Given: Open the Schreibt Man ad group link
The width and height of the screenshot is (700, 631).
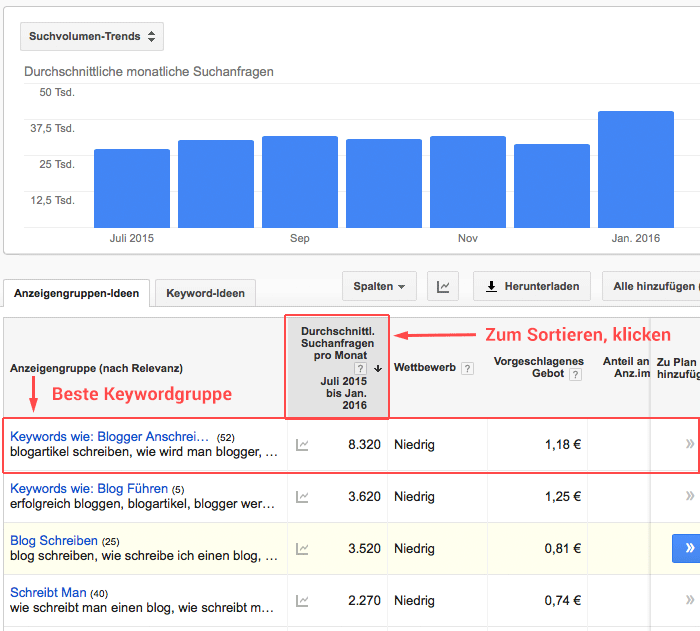Looking at the screenshot, I should click(48, 593).
